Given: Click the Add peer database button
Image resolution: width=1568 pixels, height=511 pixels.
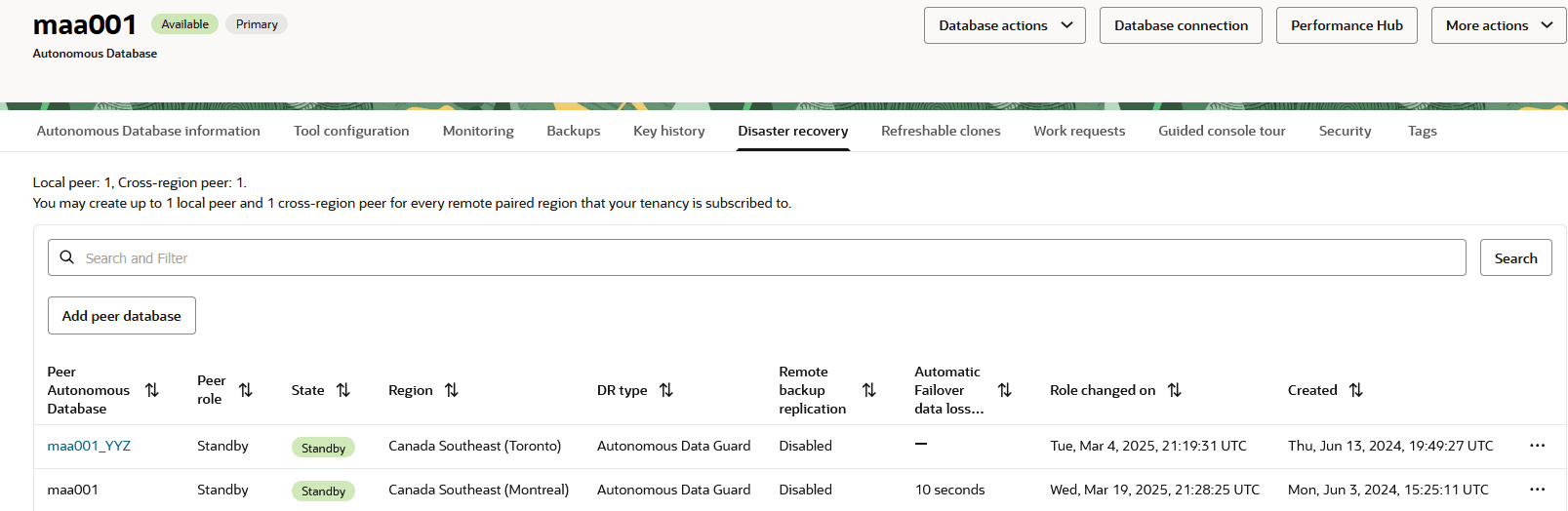Looking at the screenshot, I should [122, 316].
